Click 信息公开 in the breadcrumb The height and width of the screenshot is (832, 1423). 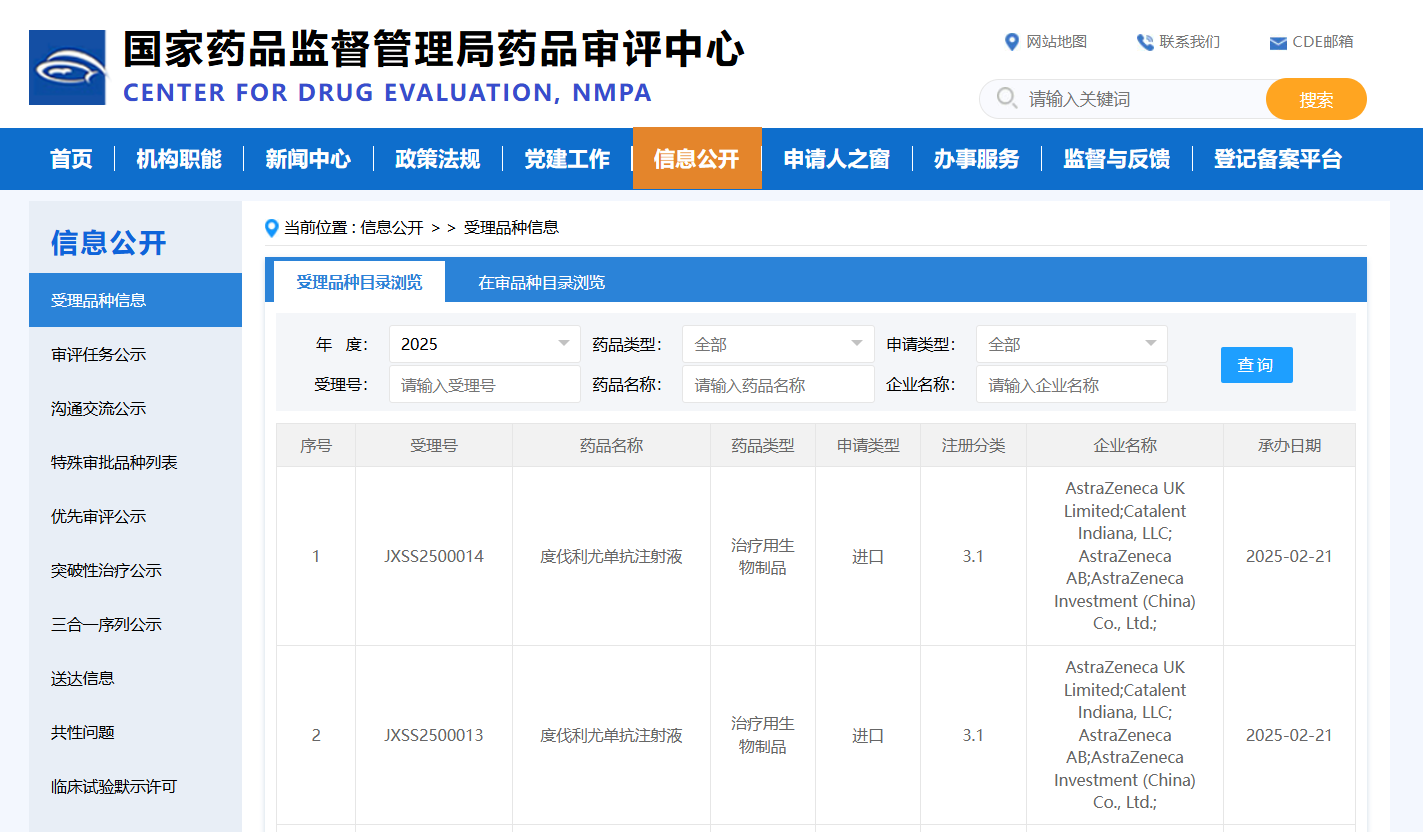(392, 228)
